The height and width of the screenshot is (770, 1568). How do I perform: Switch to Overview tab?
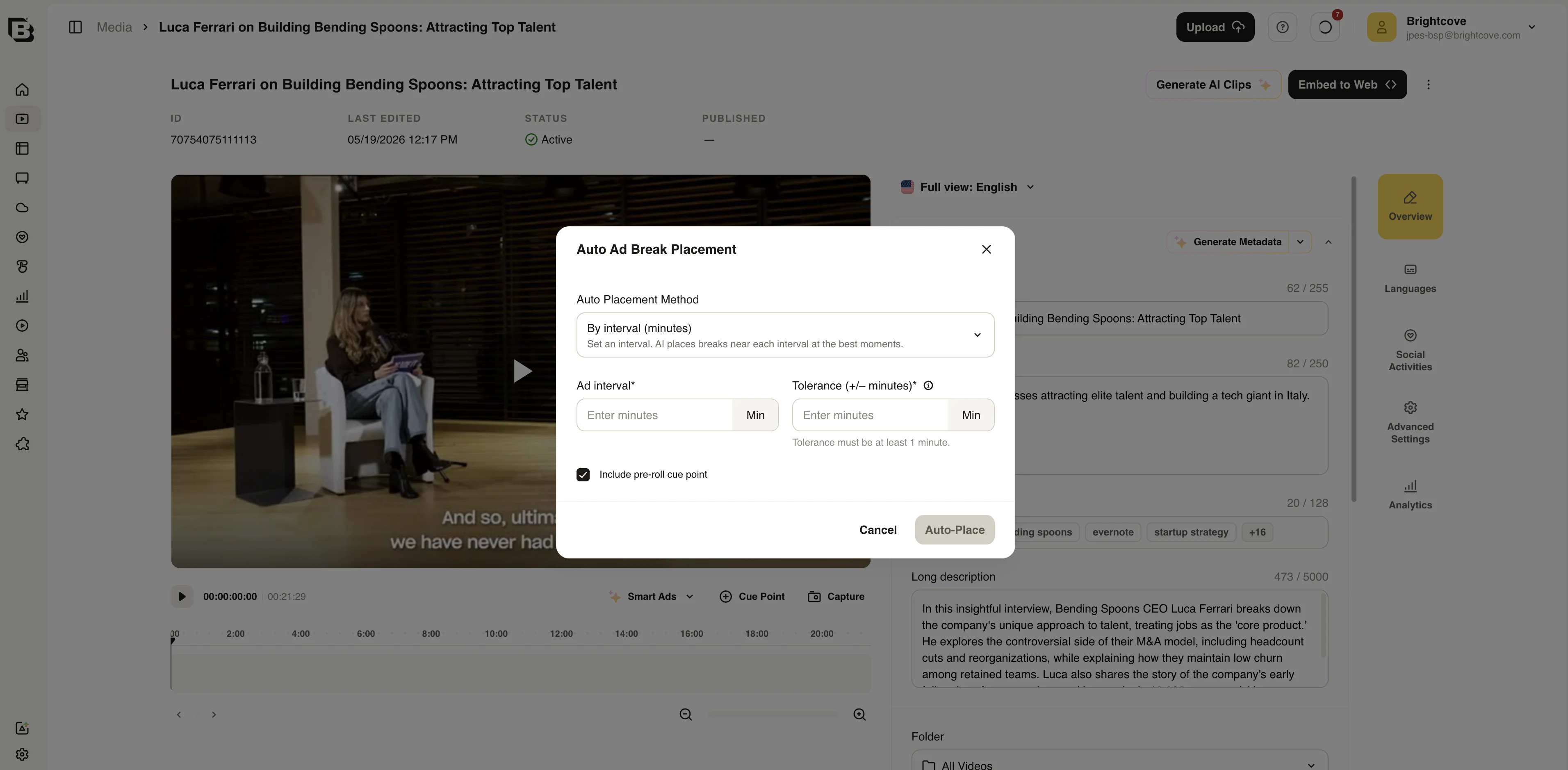pos(1411,206)
